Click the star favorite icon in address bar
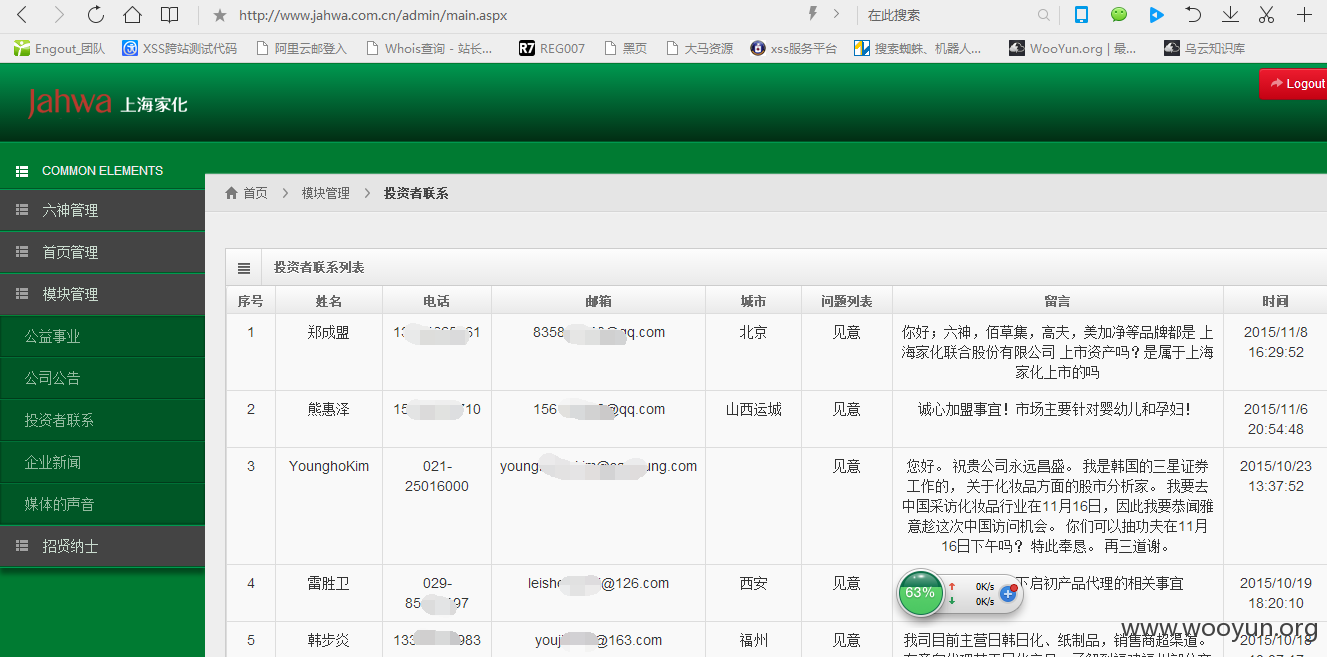The width and height of the screenshot is (1327, 657). (219, 15)
